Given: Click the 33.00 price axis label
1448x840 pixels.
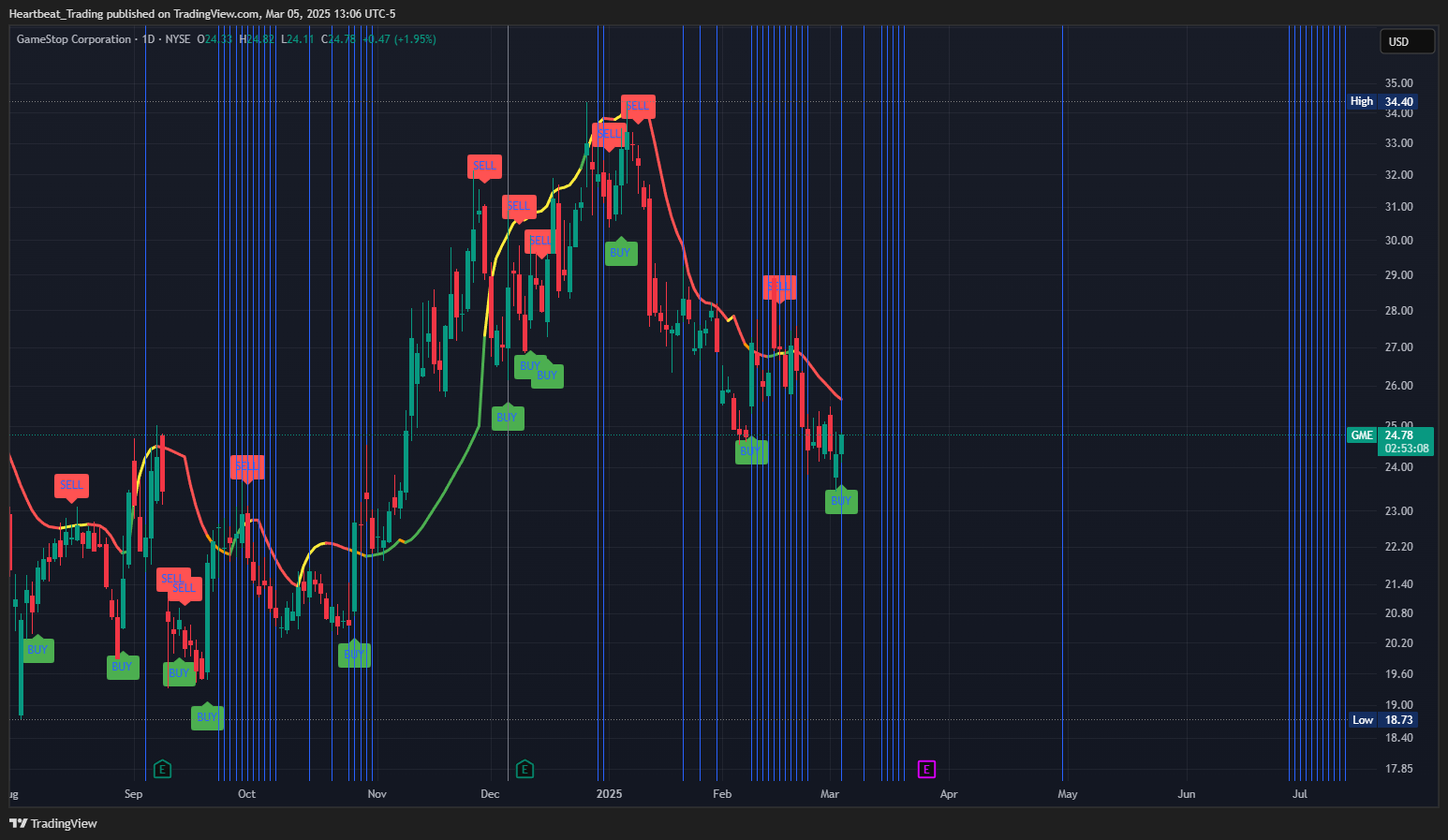Looking at the screenshot, I should click(1399, 143).
